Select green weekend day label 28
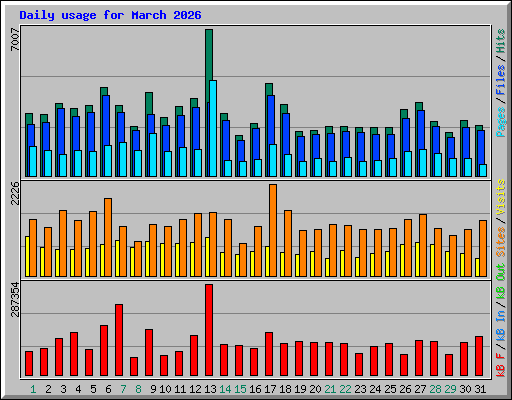Screen dimensions: 512x400 click(435, 389)
